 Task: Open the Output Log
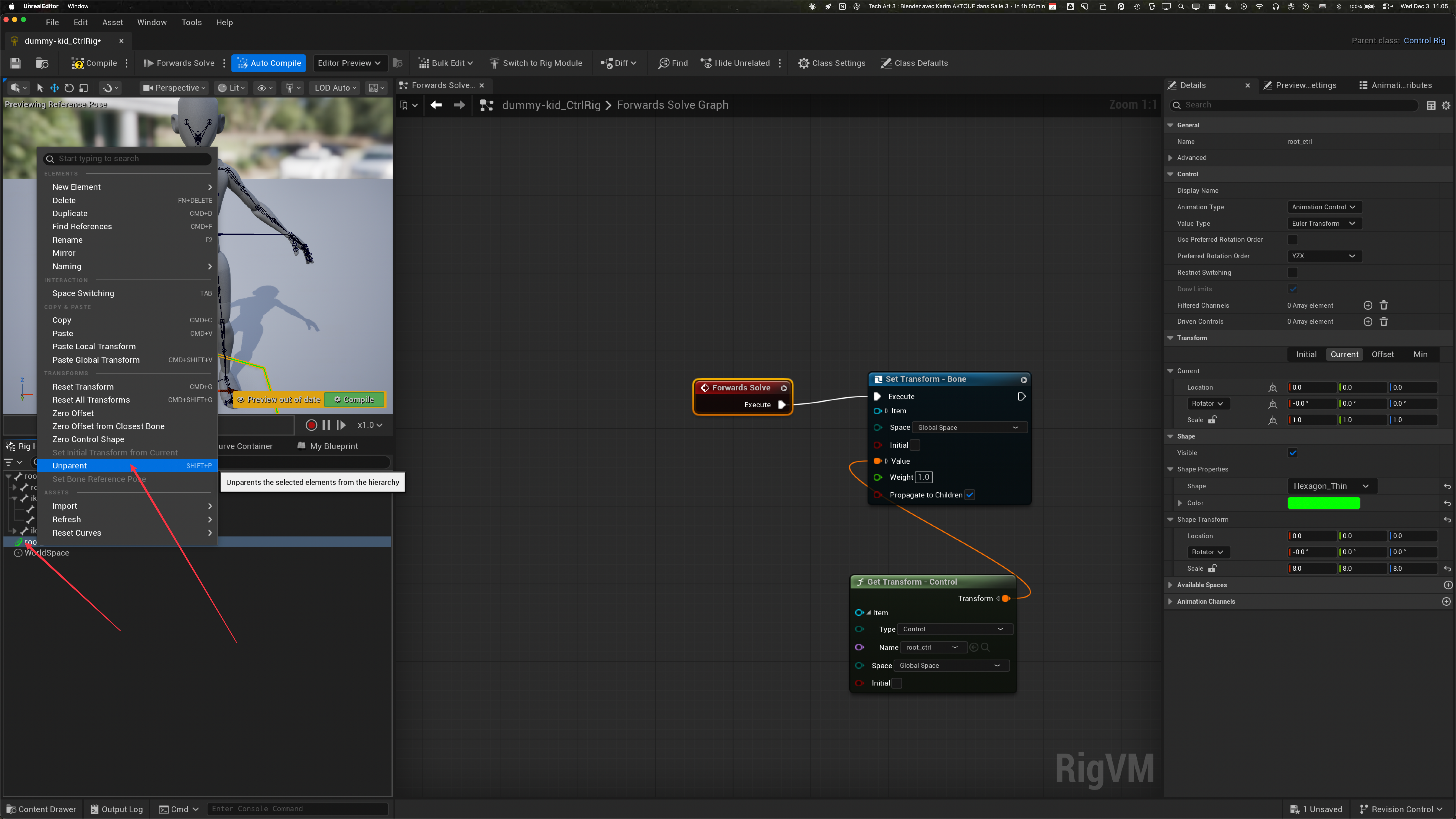(x=116, y=809)
